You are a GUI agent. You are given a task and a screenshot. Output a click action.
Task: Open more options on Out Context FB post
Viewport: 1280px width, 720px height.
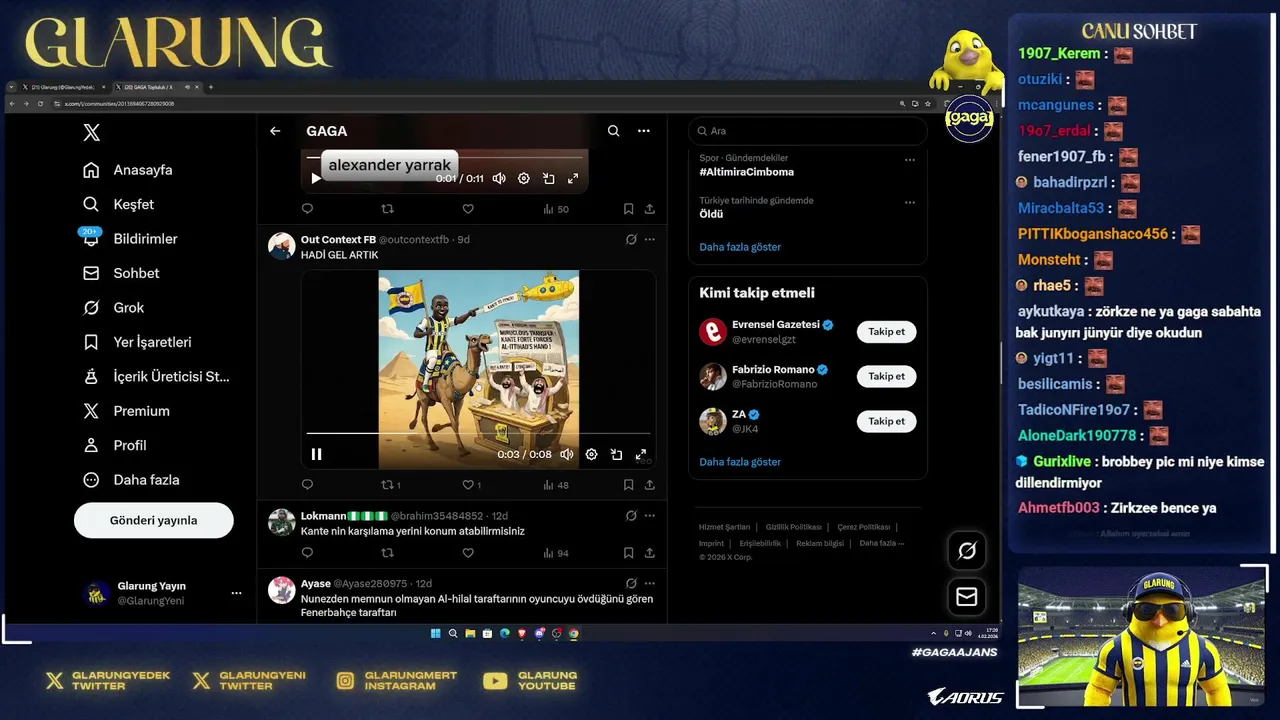click(650, 240)
